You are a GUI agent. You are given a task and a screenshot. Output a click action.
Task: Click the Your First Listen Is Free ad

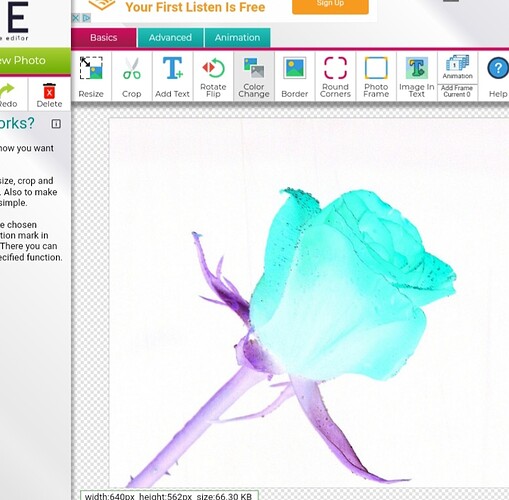point(195,7)
